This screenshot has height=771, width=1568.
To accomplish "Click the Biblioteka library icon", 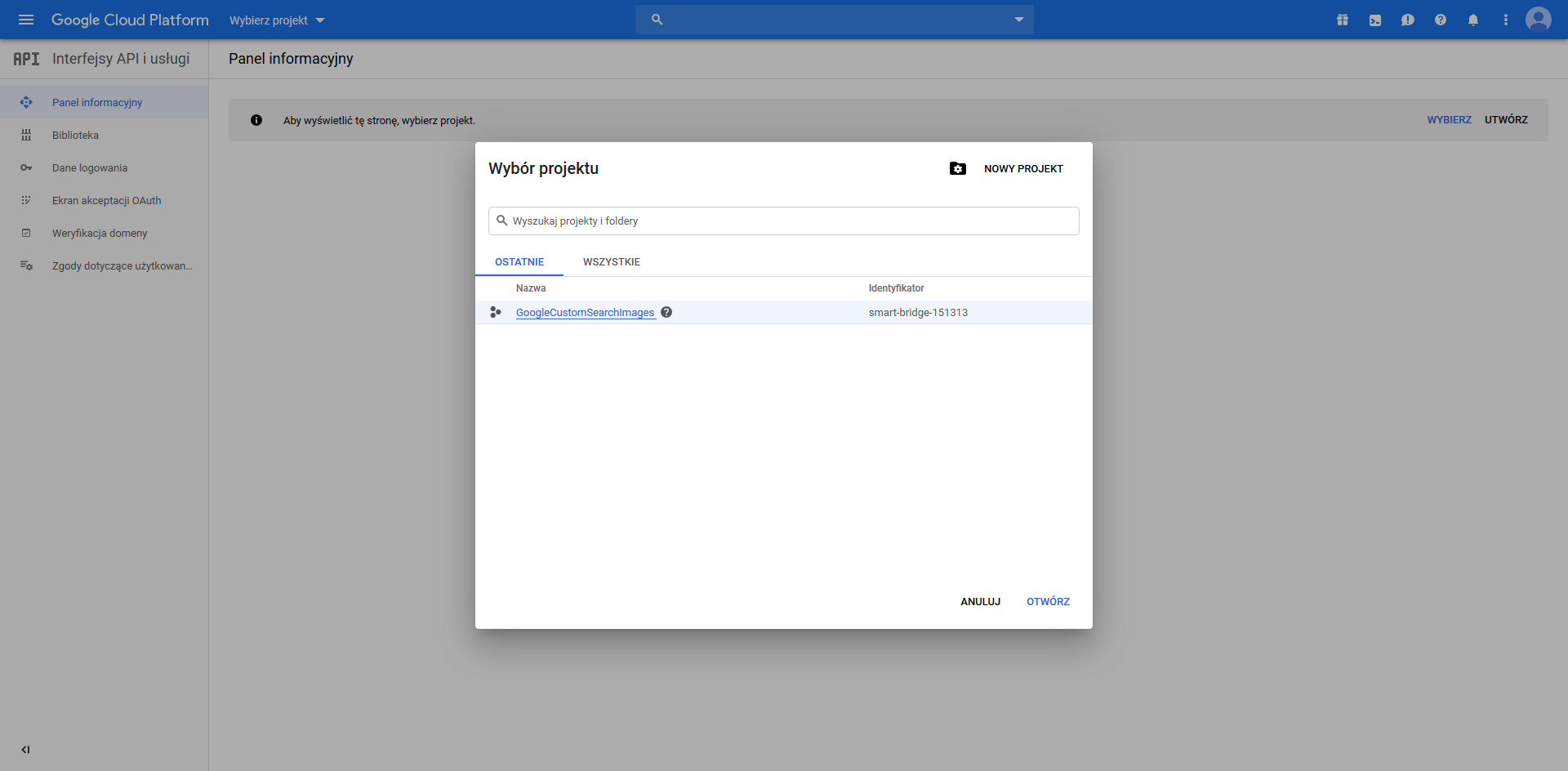I will pyautogui.click(x=26, y=135).
